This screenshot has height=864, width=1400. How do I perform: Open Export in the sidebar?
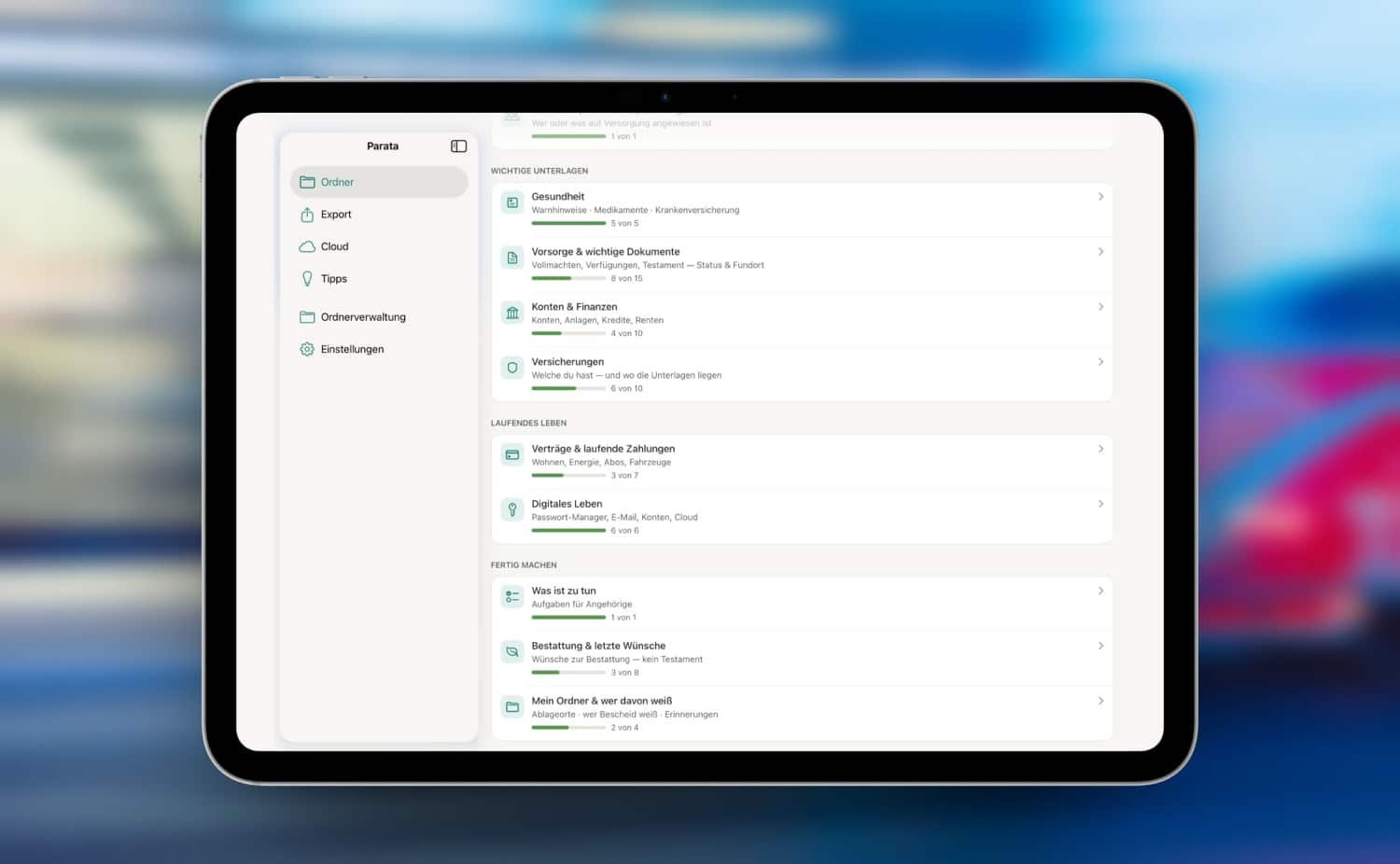point(379,215)
